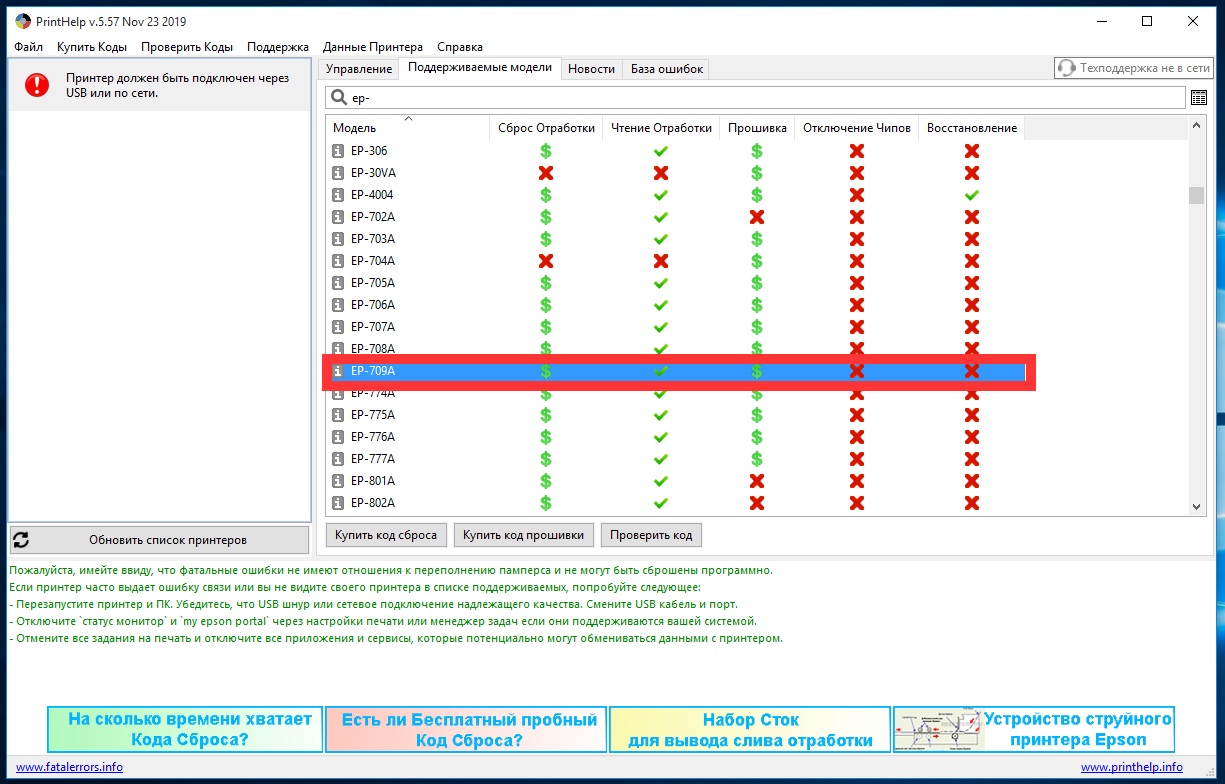The height and width of the screenshot is (784, 1225).
Task: Open www.printhelp.info link
Action: point(1131,767)
